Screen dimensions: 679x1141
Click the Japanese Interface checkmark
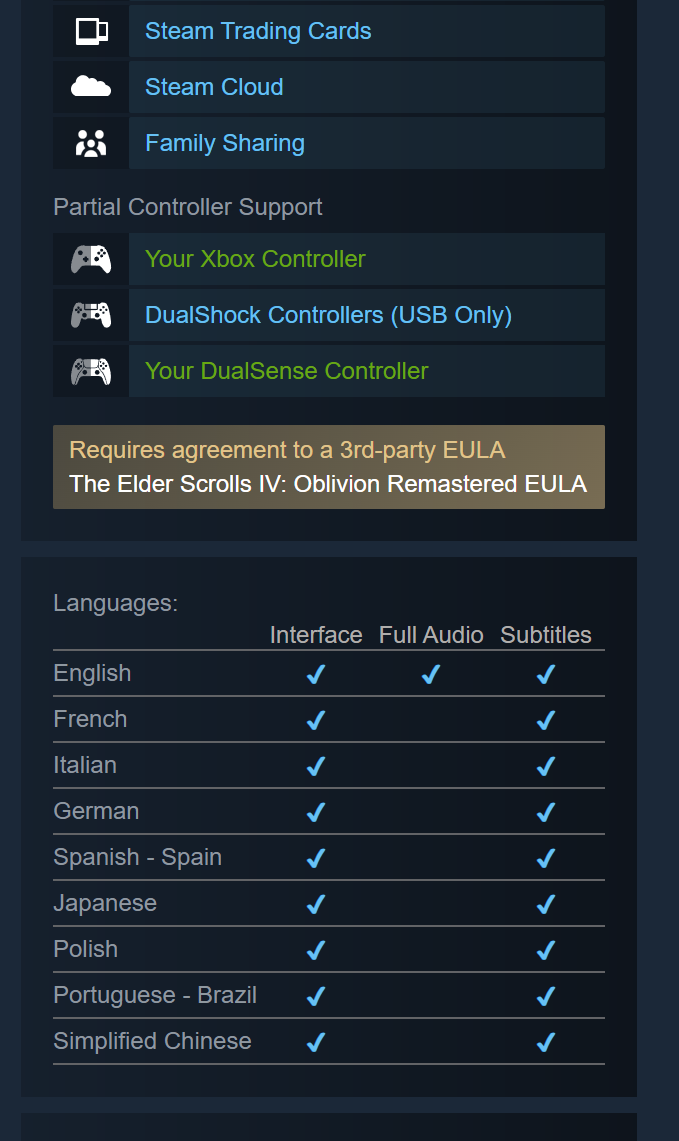pos(316,904)
